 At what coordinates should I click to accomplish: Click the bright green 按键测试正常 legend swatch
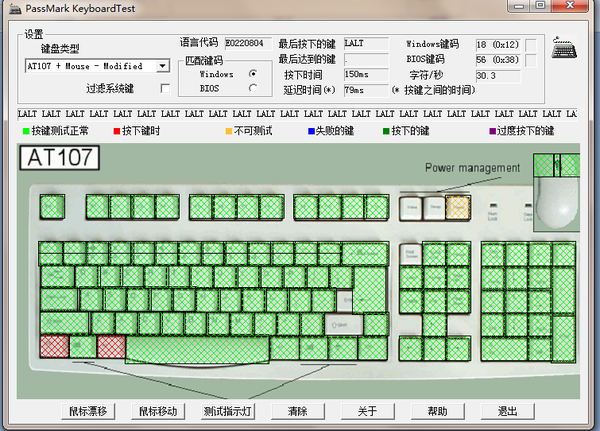[26, 131]
